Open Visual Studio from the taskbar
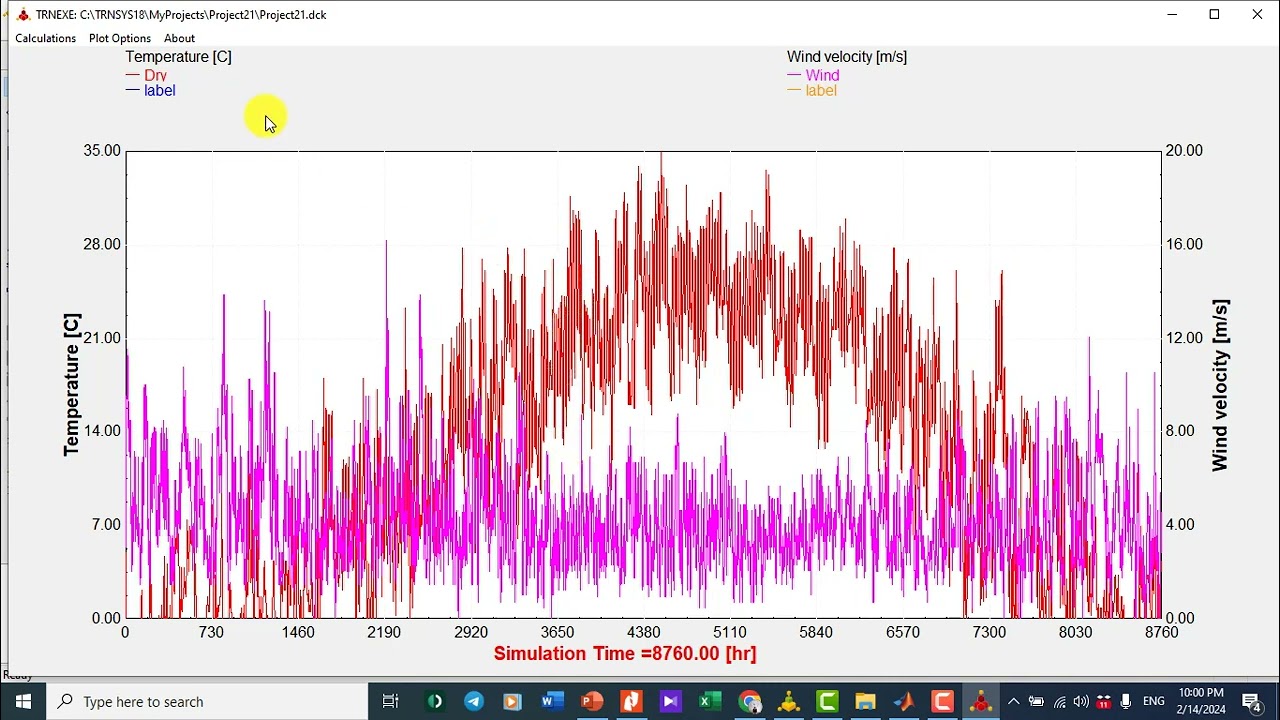 tap(670, 701)
